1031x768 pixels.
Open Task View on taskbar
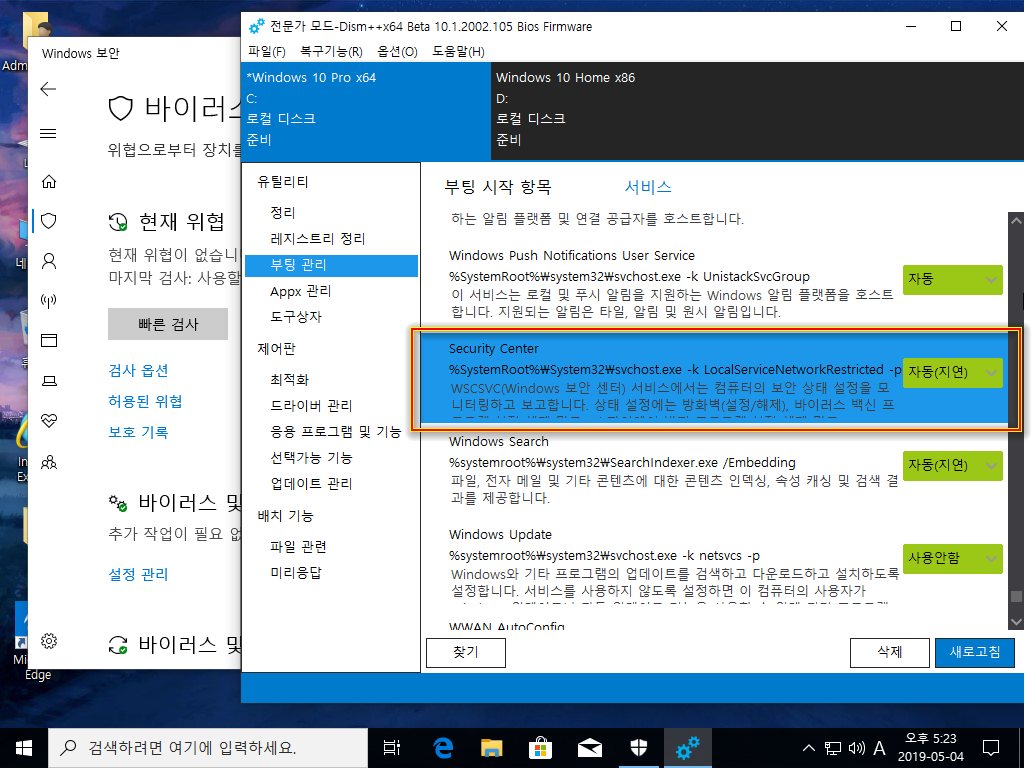click(392, 748)
